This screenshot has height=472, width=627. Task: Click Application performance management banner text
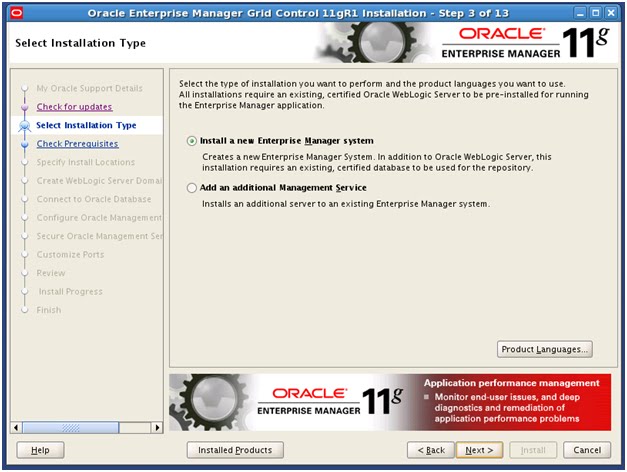[511, 383]
